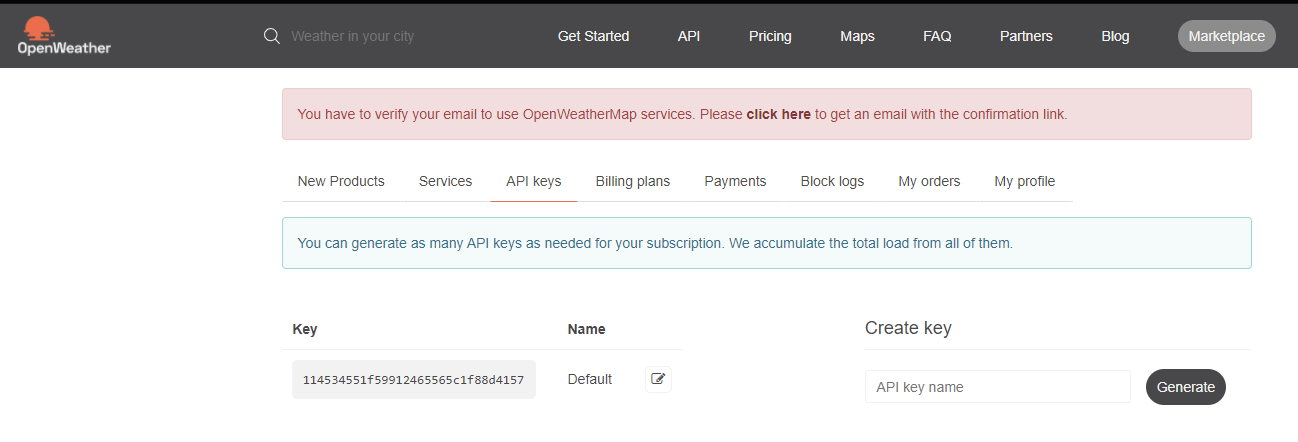The width and height of the screenshot is (1298, 442).
Task: Go to the Pricing page
Action: (x=770, y=36)
